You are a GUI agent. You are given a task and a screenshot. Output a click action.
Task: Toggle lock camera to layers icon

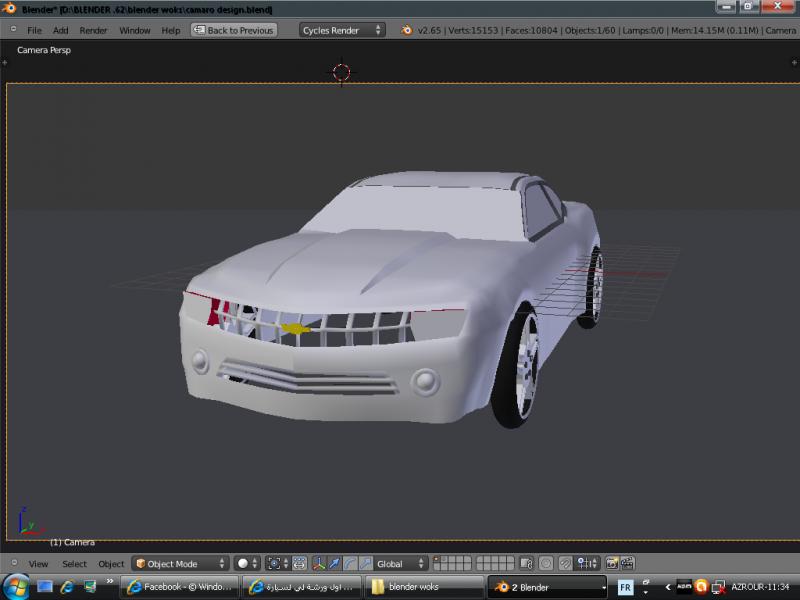pyautogui.click(x=527, y=564)
